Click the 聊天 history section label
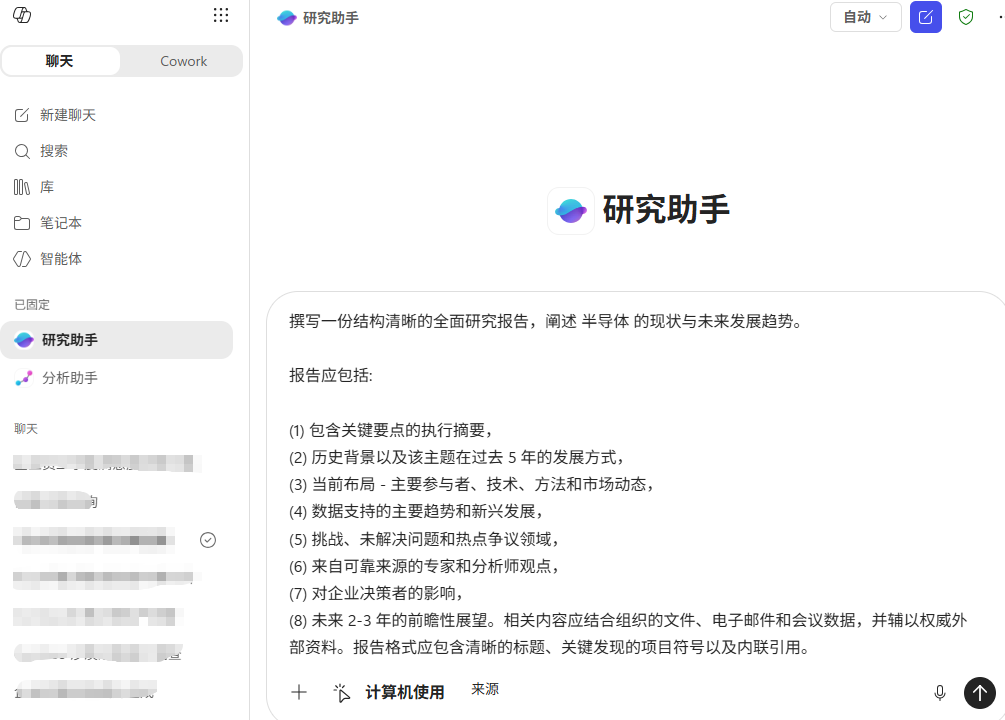 (x=26, y=428)
